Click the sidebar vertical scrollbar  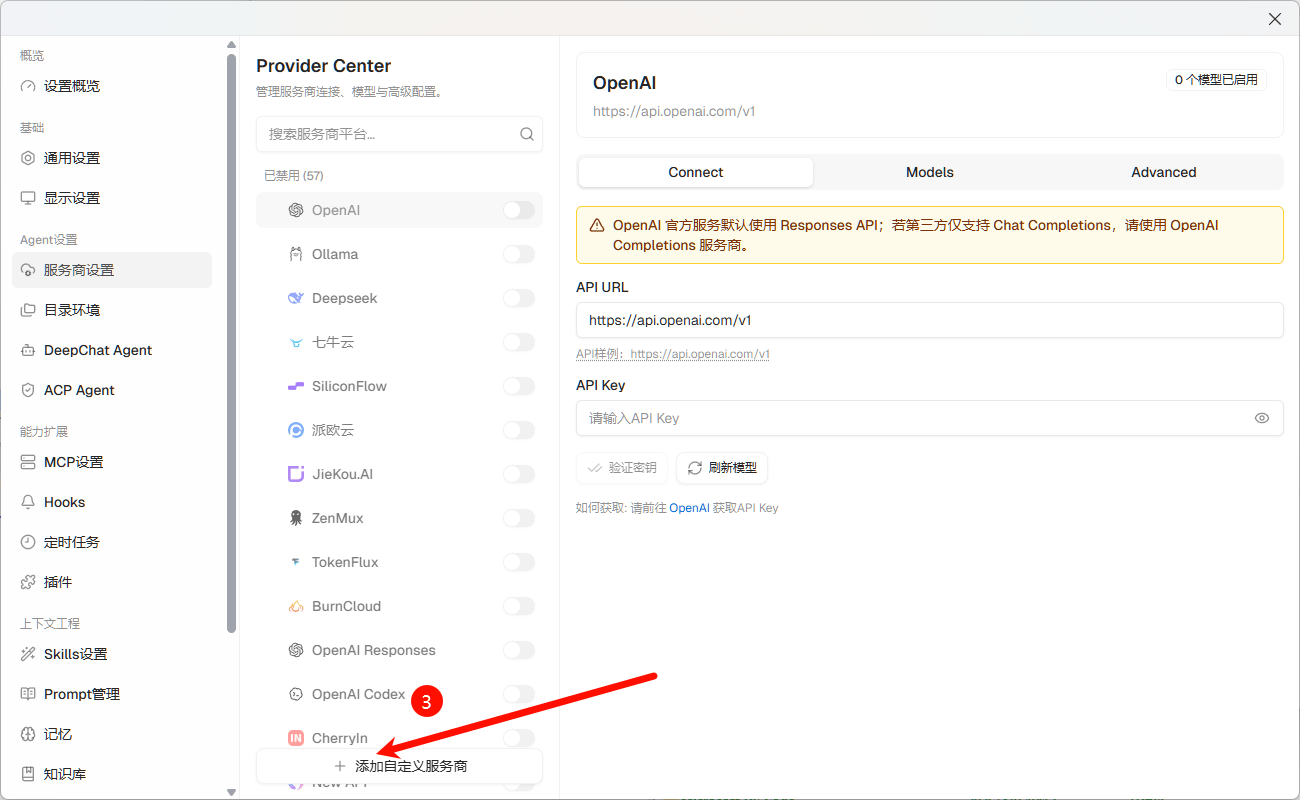coord(232,343)
